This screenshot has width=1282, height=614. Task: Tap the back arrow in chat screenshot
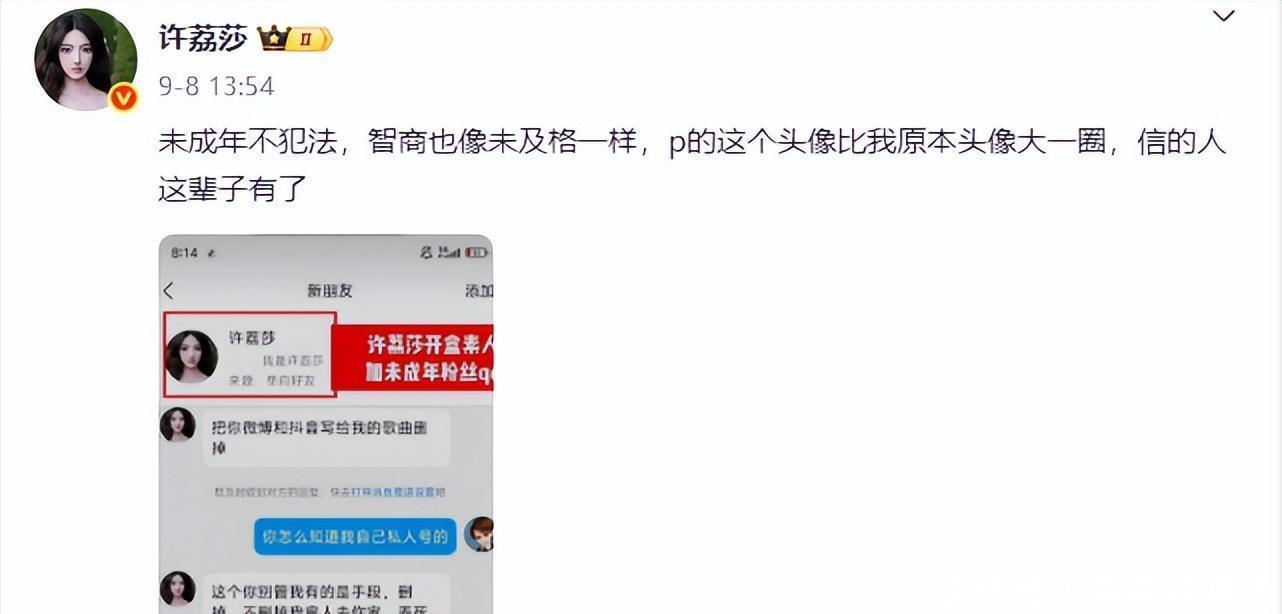[169, 291]
